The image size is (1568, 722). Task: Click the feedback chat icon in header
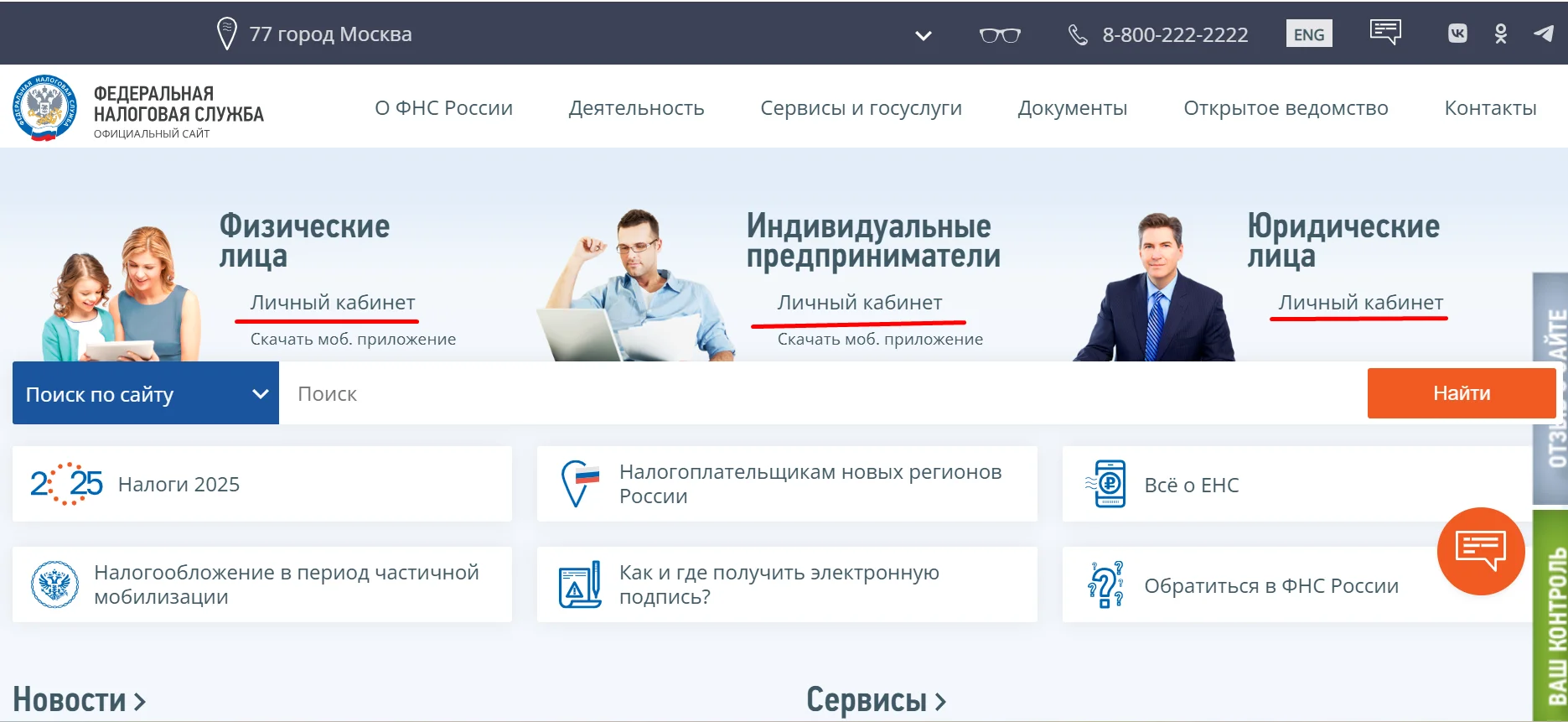(x=1385, y=33)
